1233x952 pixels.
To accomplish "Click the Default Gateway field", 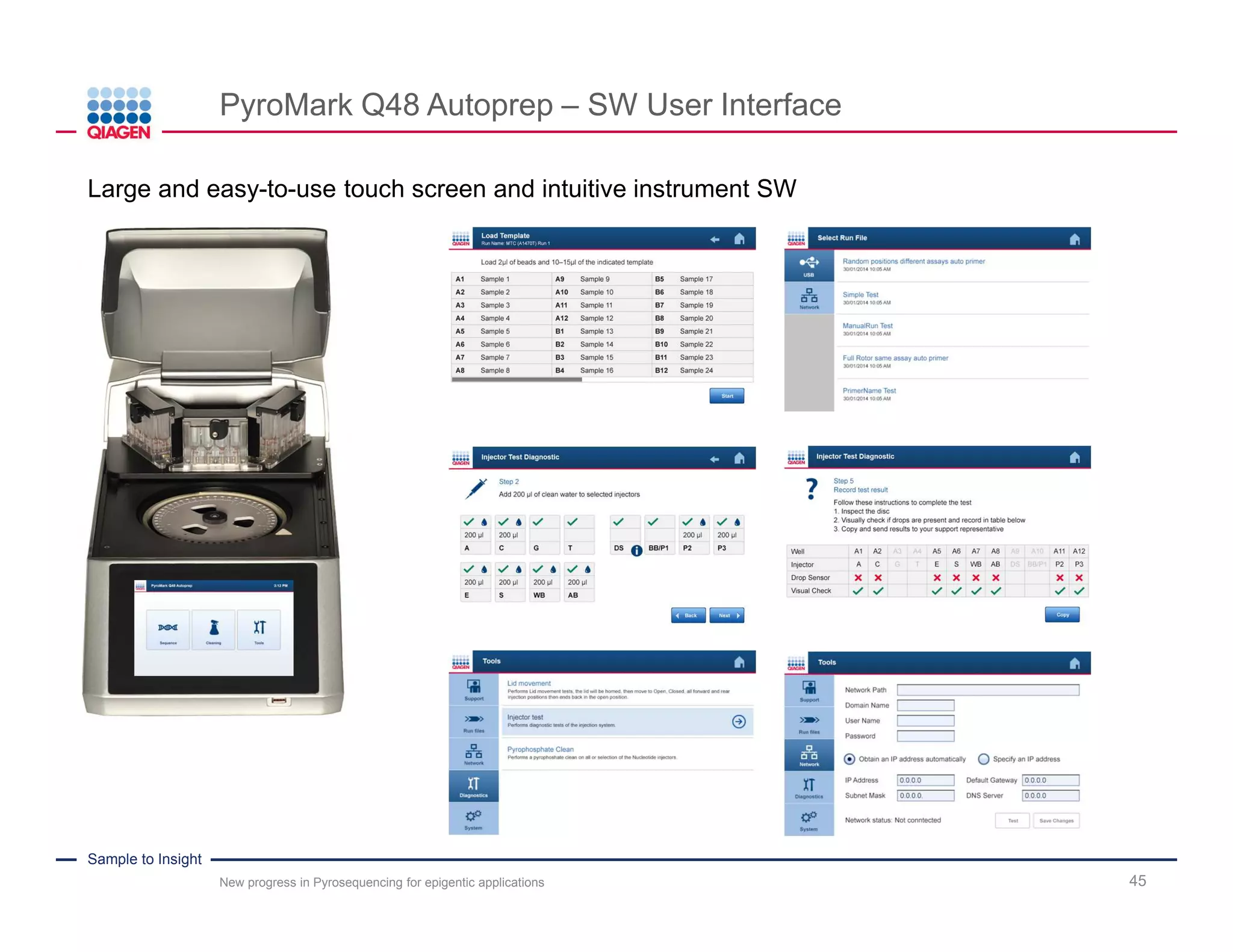I will 1051,780.
